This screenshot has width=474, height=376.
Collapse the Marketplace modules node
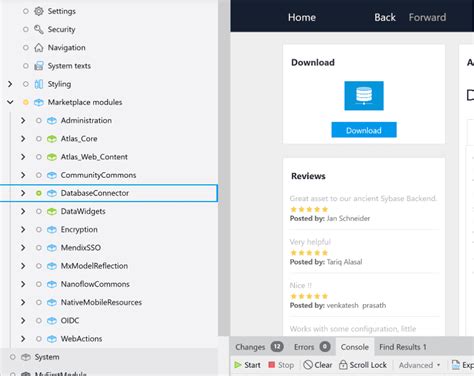[x=10, y=102]
